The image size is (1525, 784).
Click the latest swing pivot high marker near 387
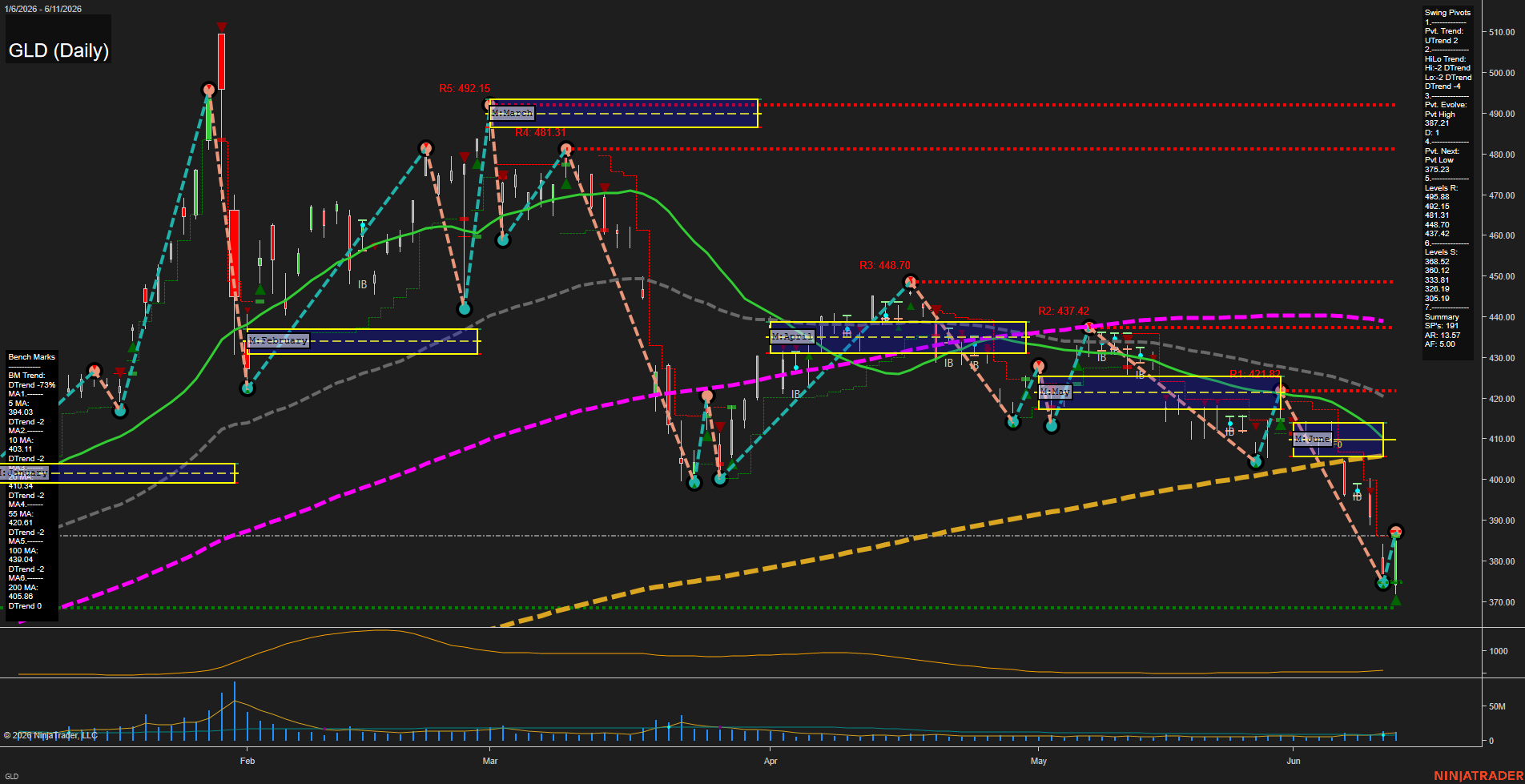coord(1395,532)
